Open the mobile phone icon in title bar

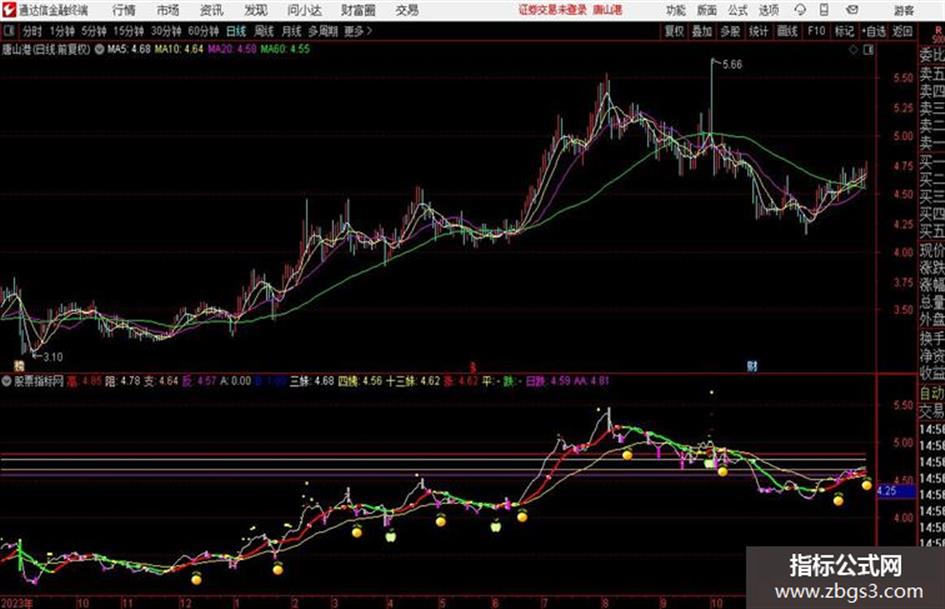coord(824,10)
